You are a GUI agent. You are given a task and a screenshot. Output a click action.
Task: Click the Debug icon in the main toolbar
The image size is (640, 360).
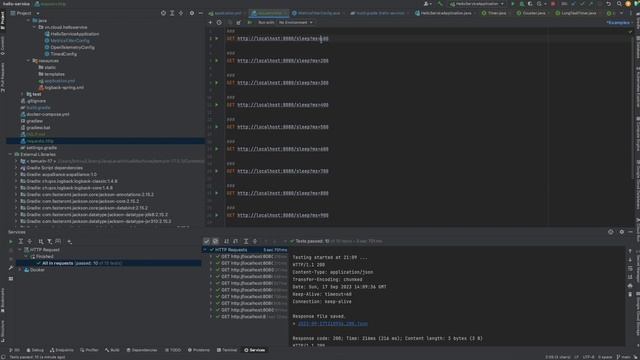[522, 4]
